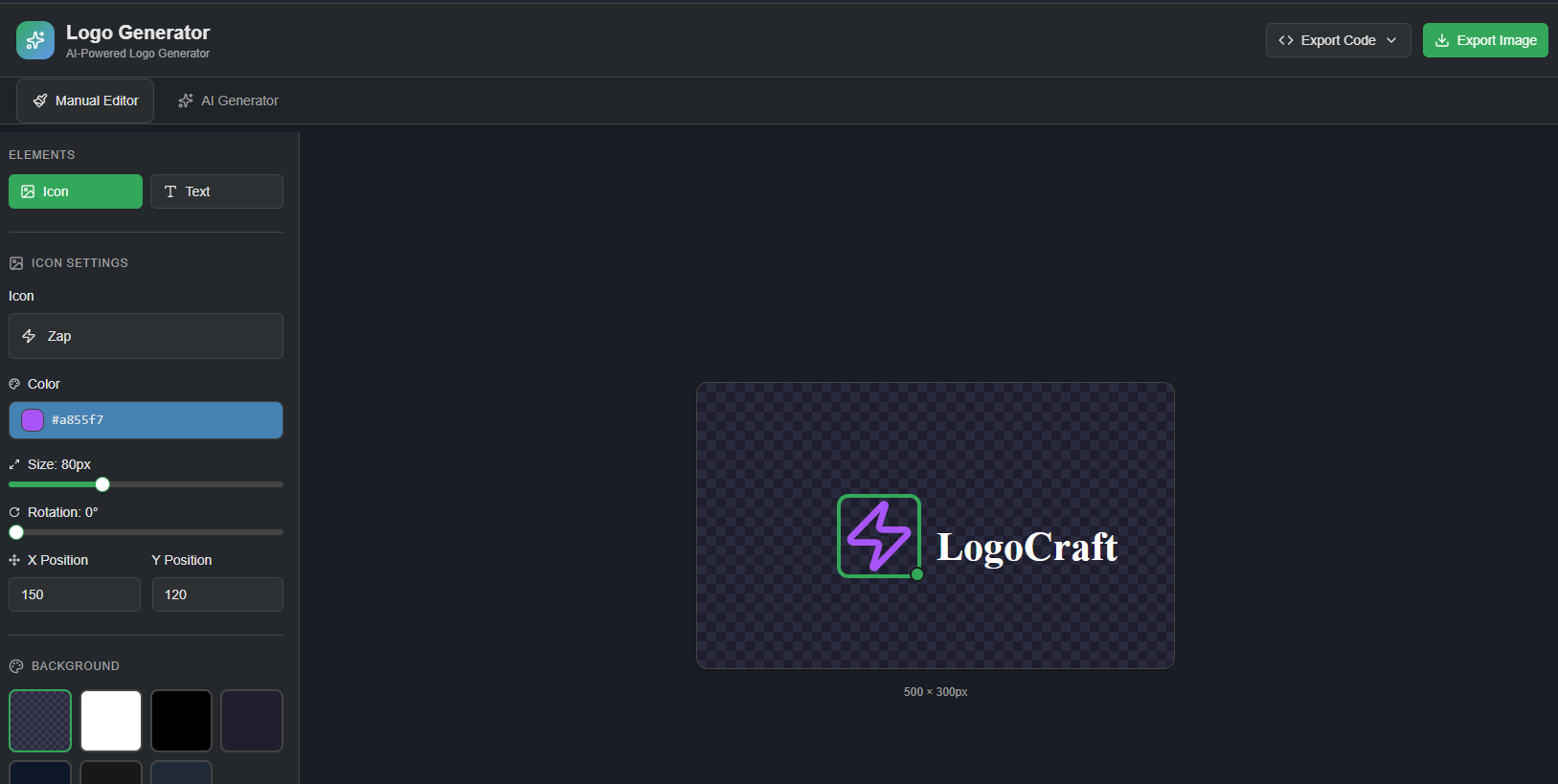Click the AI-Powered Logo Generator subtitle
Viewport: 1558px width, 784px height.
[138, 54]
